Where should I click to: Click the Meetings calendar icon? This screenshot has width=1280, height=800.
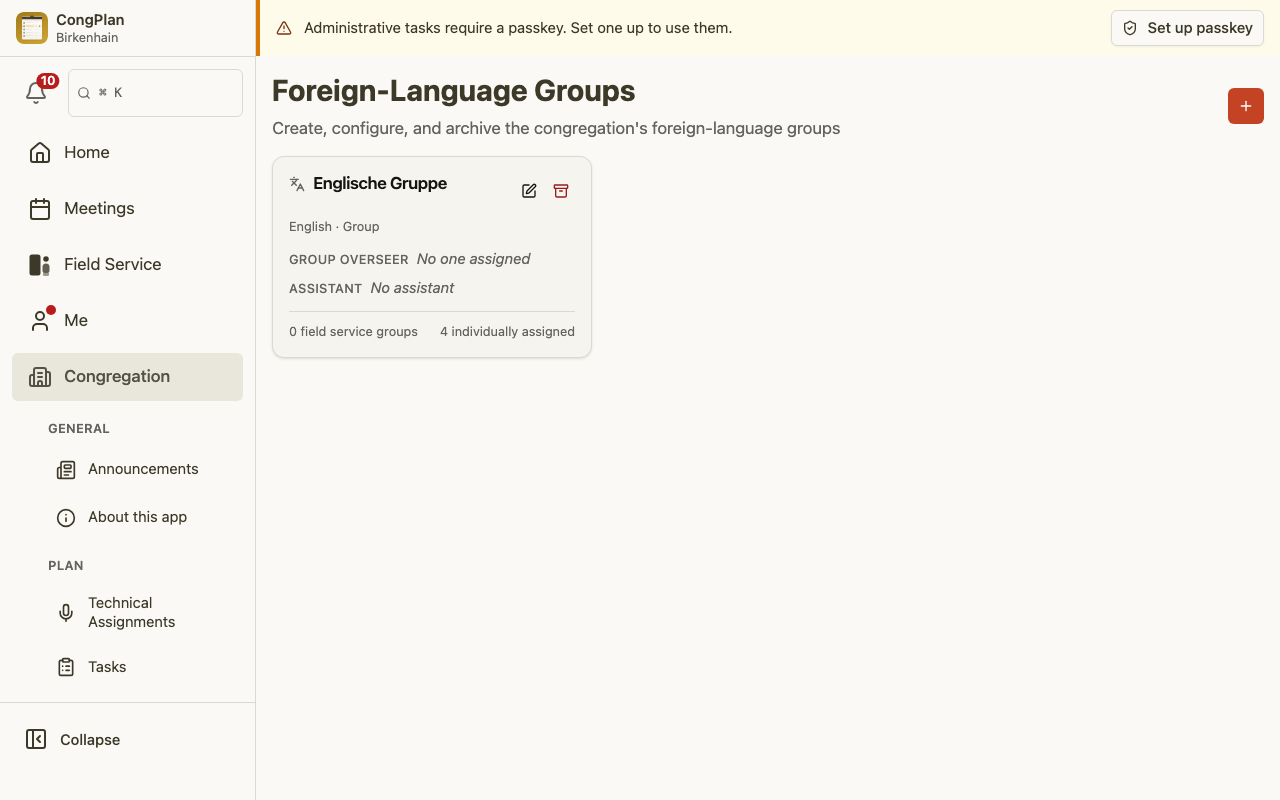(40, 208)
